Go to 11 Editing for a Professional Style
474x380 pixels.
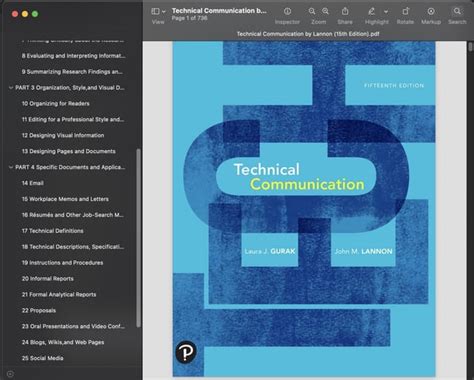click(x=73, y=119)
